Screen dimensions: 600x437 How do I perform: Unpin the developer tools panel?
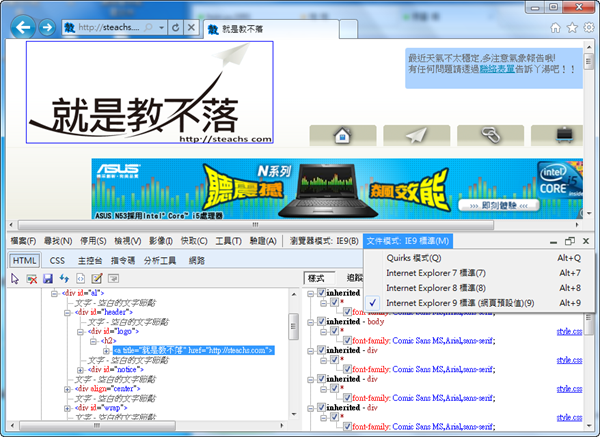point(570,241)
